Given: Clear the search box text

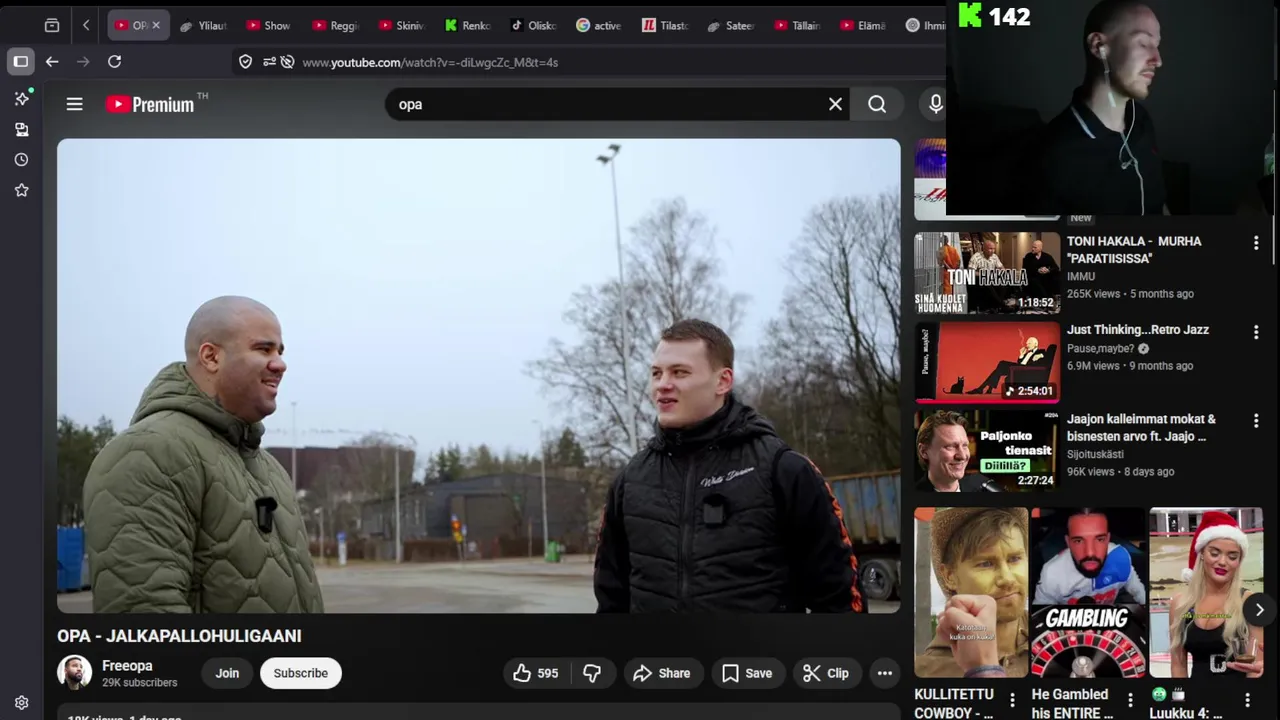Looking at the screenshot, I should (x=835, y=104).
